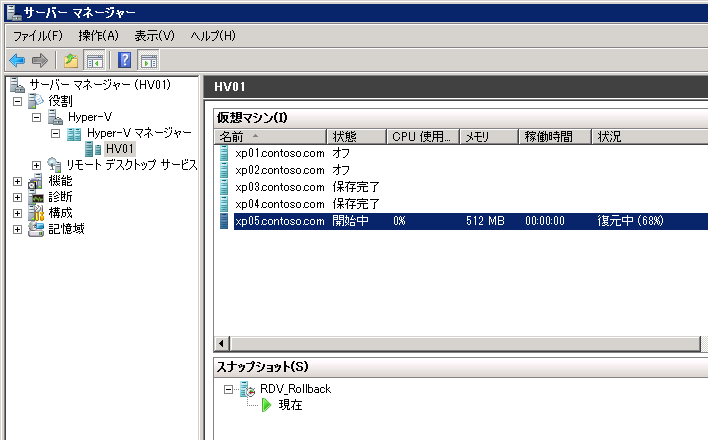Sort by the CPU 使用 column header
708x440 pixels.
(423, 136)
